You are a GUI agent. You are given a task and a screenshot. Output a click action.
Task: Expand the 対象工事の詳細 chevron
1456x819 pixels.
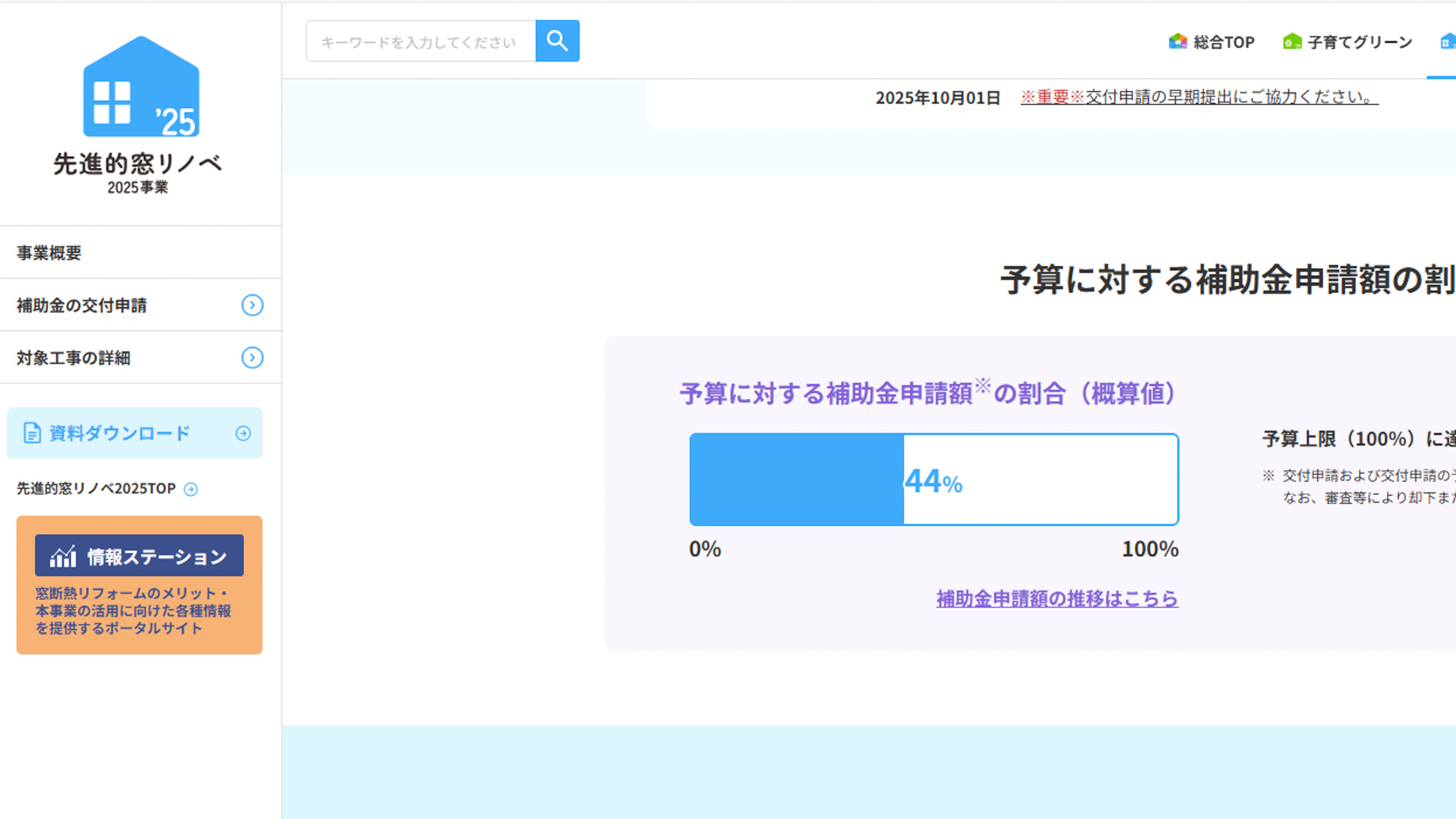pyautogui.click(x=252, y=358)
